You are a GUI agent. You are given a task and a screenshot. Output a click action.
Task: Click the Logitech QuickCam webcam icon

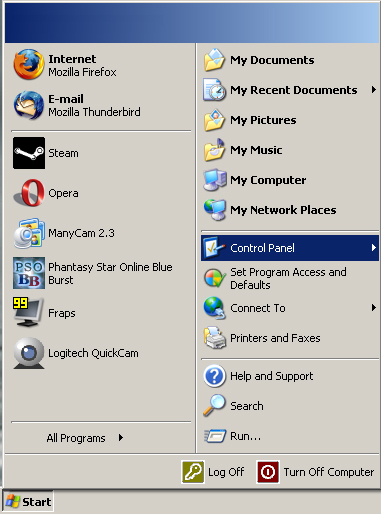click(29, 353)
